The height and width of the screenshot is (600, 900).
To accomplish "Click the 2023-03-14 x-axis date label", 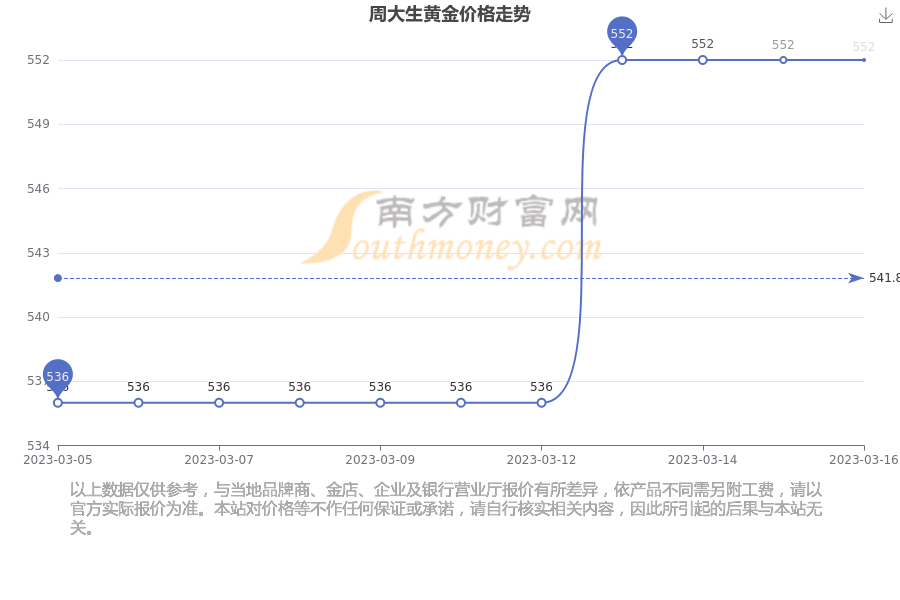I will click(703, 460).
